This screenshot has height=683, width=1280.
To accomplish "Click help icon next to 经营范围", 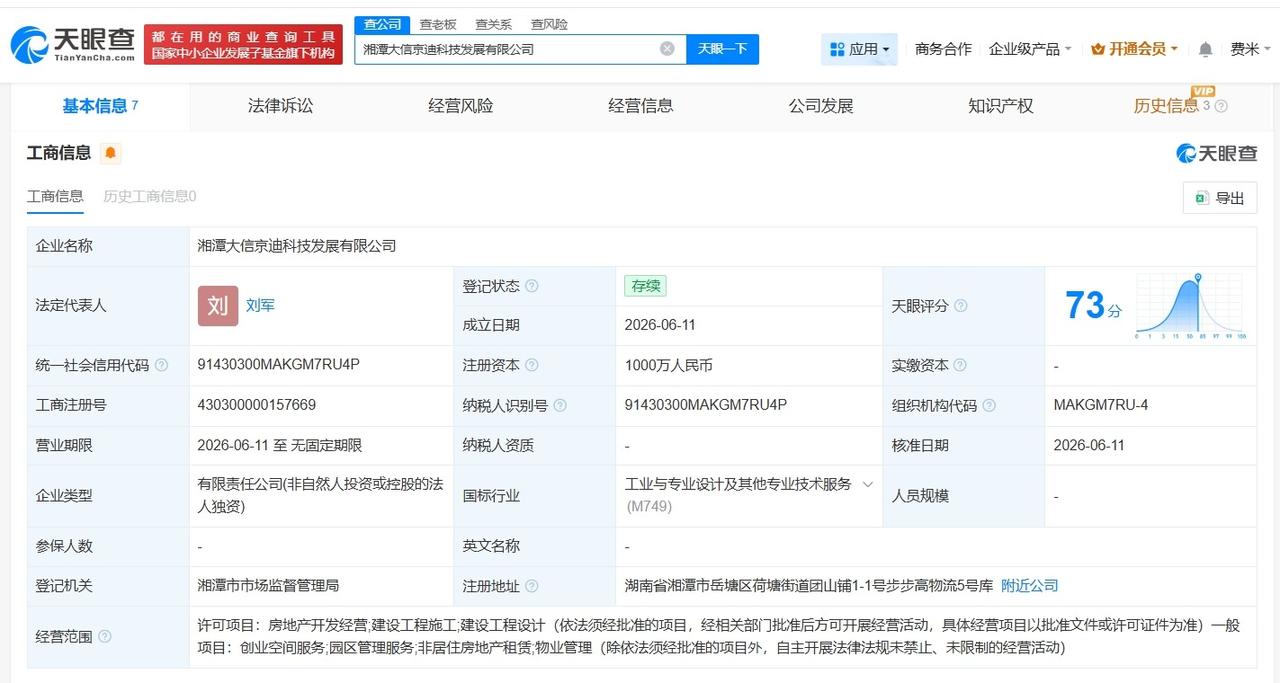I will point(105,637).
